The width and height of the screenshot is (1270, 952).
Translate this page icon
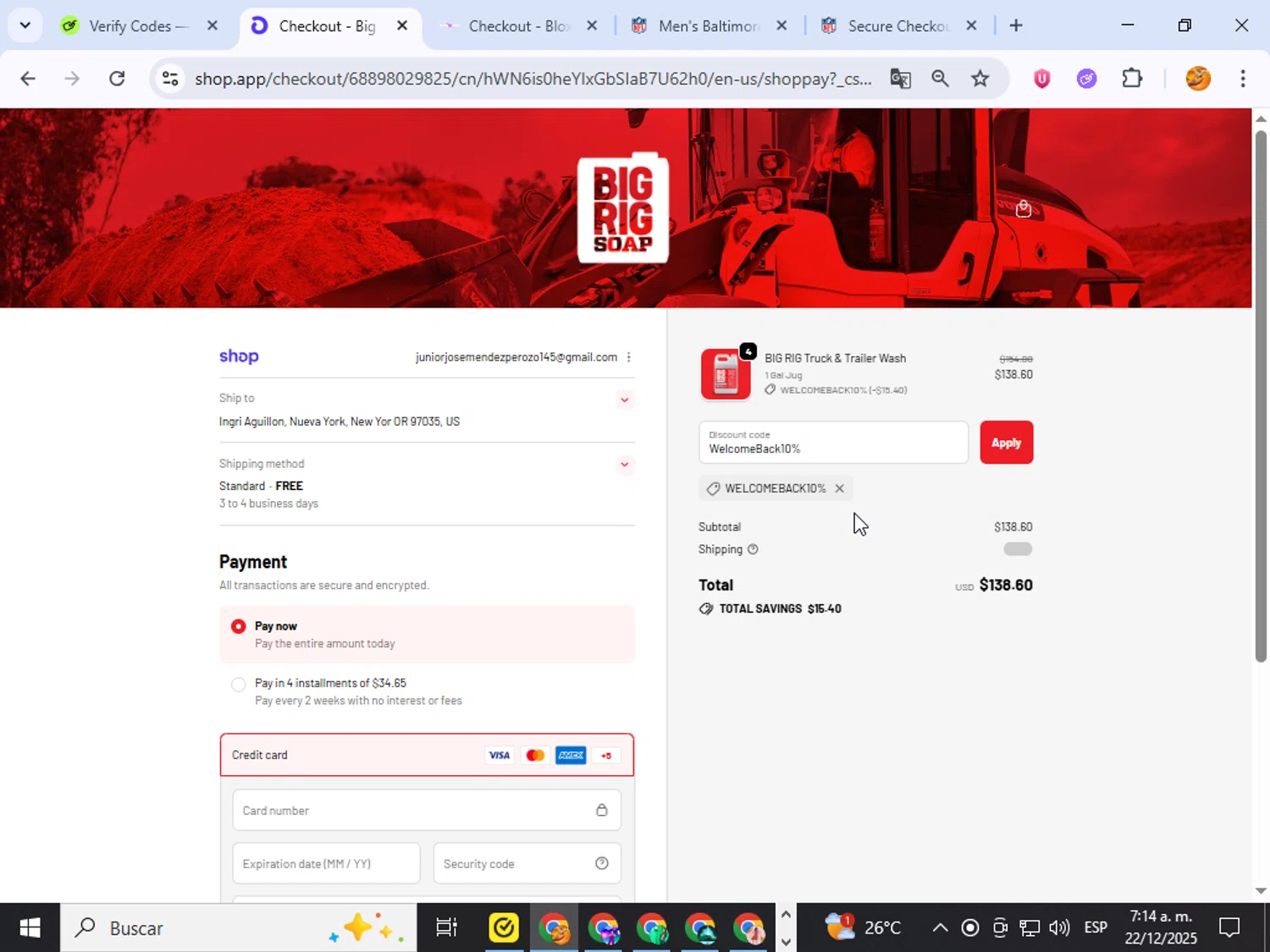click(900, 79)
